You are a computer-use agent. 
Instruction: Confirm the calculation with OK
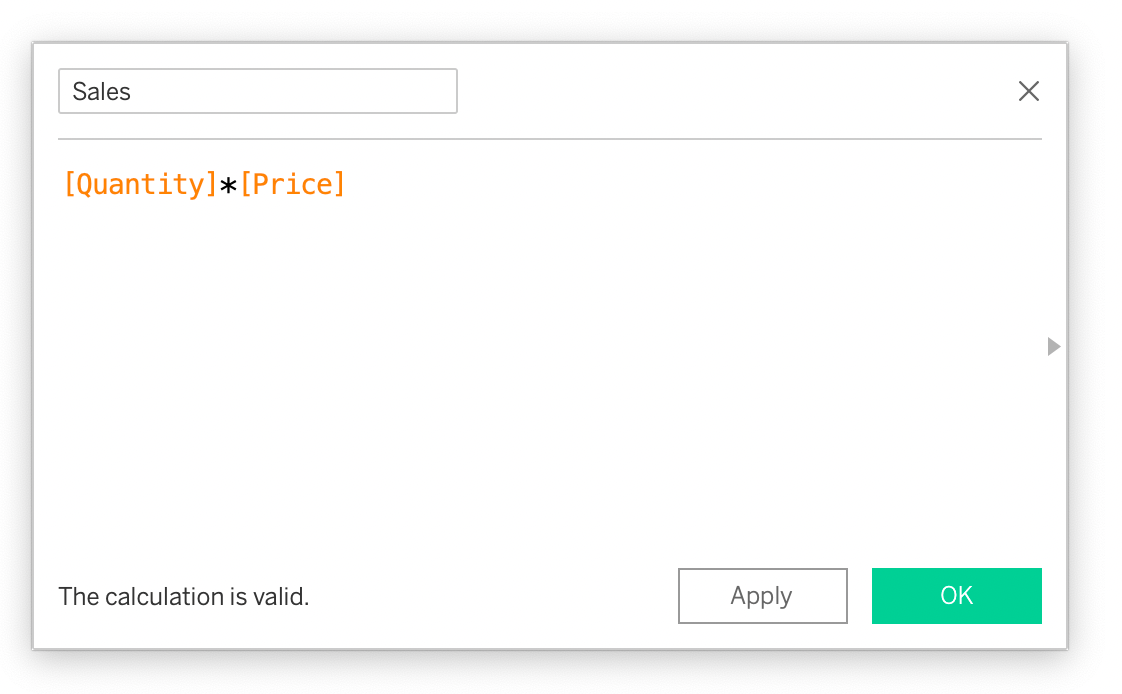coord(956,596)
